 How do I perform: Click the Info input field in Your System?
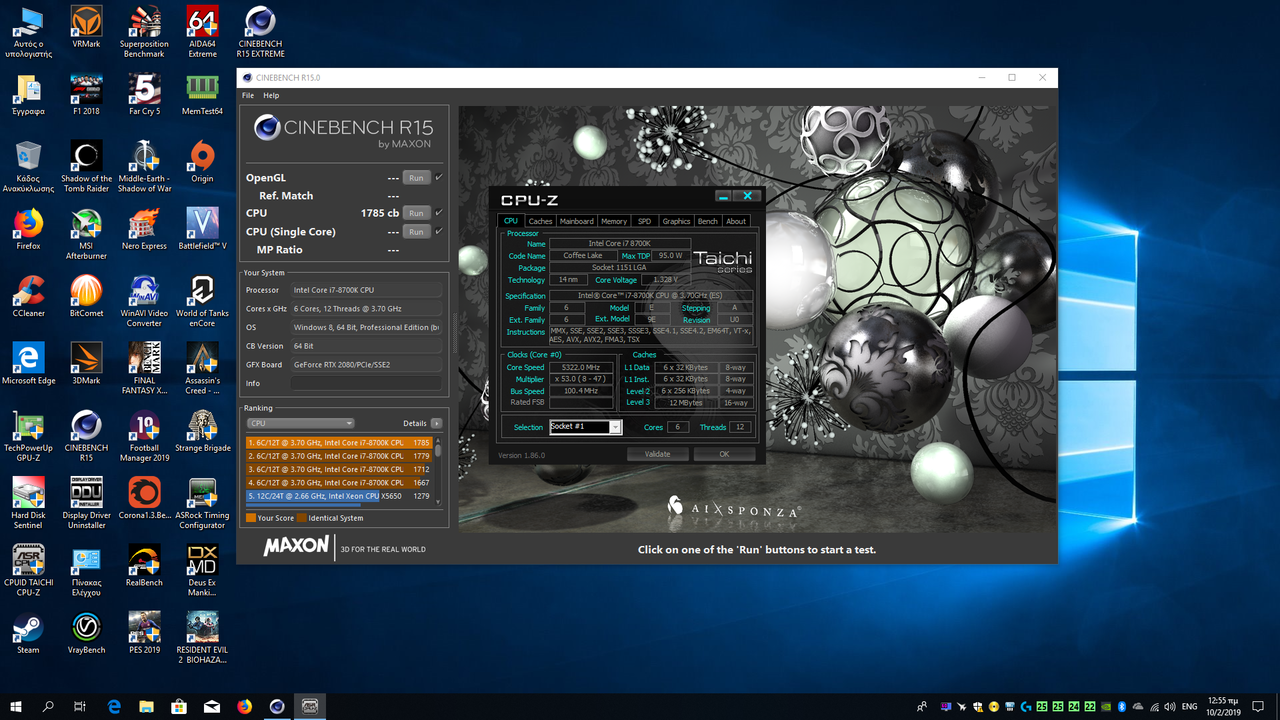(367, 383)
